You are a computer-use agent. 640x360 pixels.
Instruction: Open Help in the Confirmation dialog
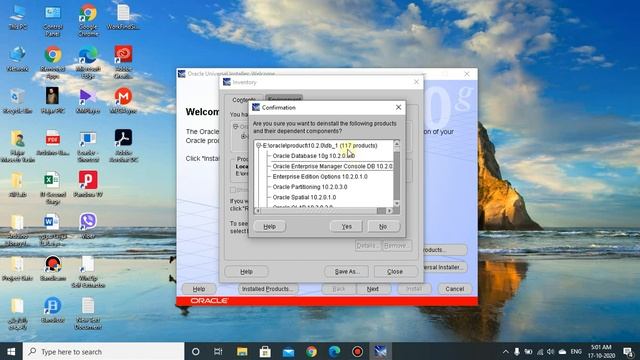pos(269,227)
